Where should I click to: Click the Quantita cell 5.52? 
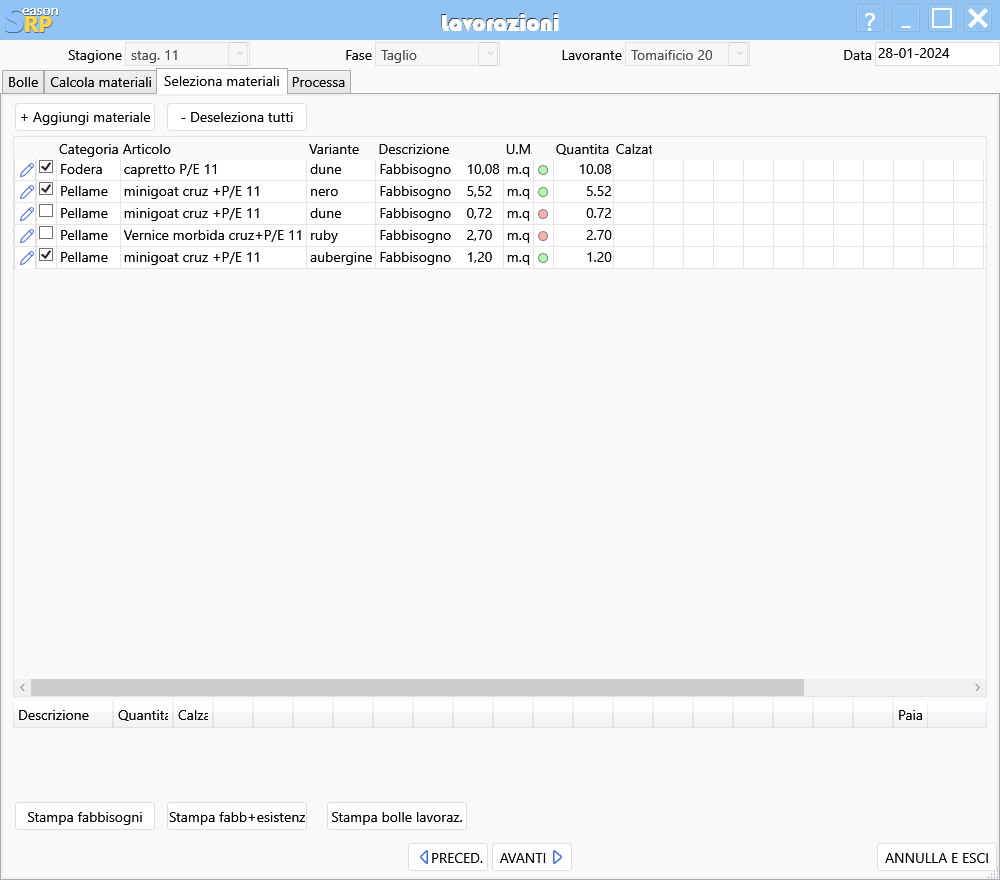pos(583,192)
